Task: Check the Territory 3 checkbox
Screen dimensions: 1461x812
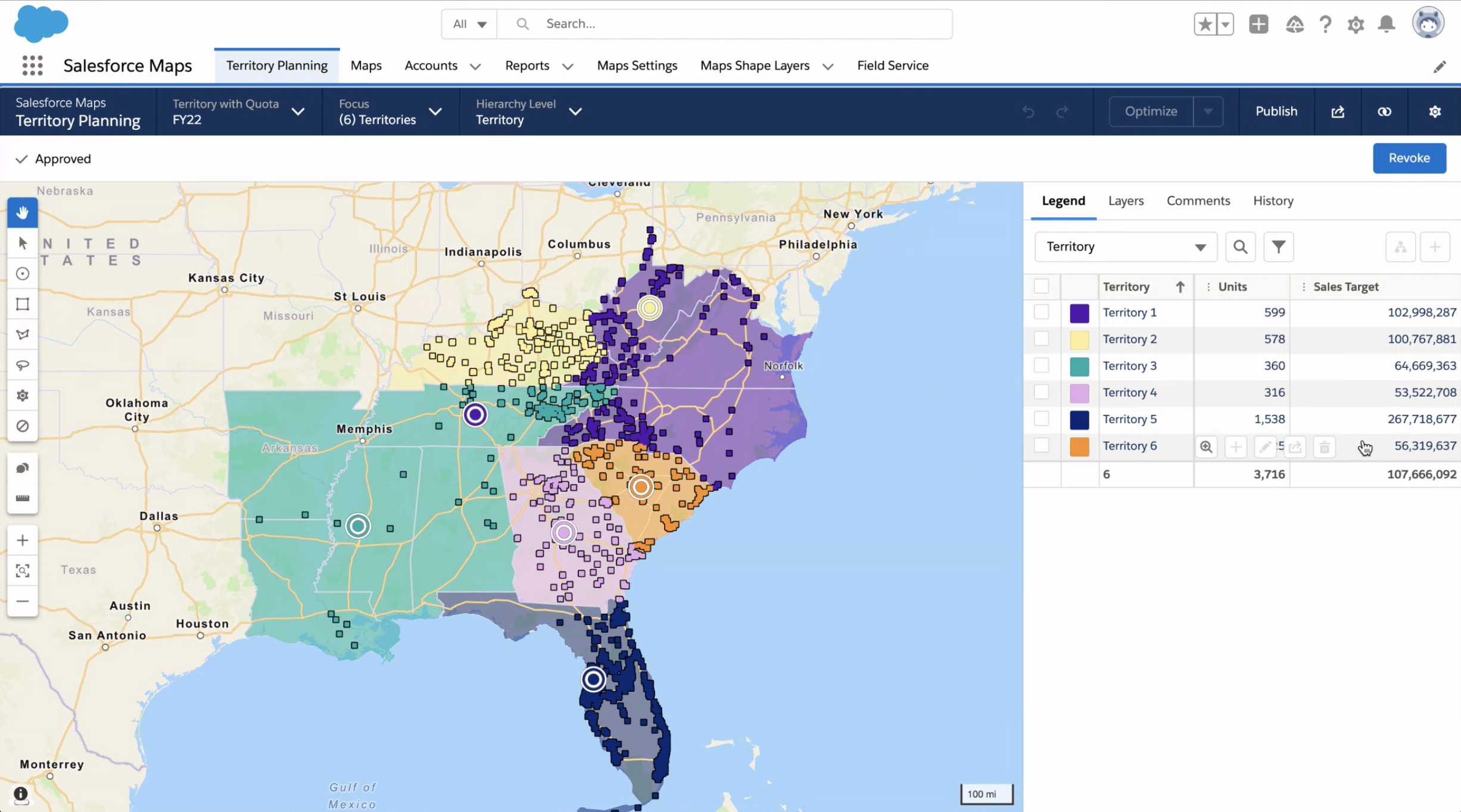Action: pos(1041,366)
